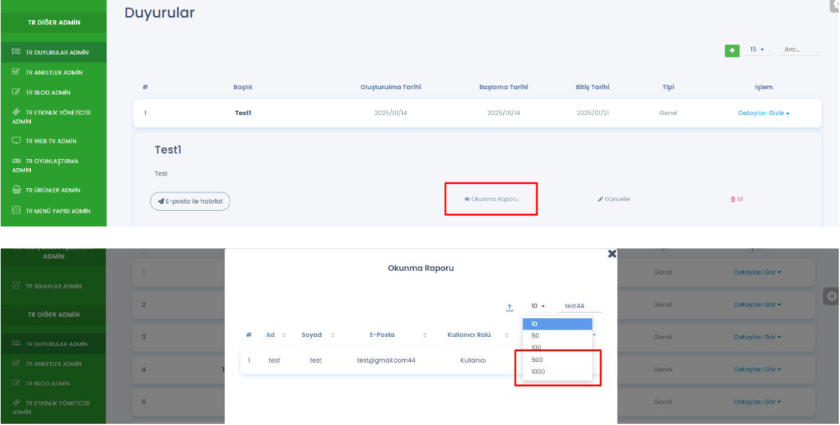The height and width of the screenshot is (425, 840).
Task: Select 500 in the rows dropdown
Action: (x=537, y=360)
